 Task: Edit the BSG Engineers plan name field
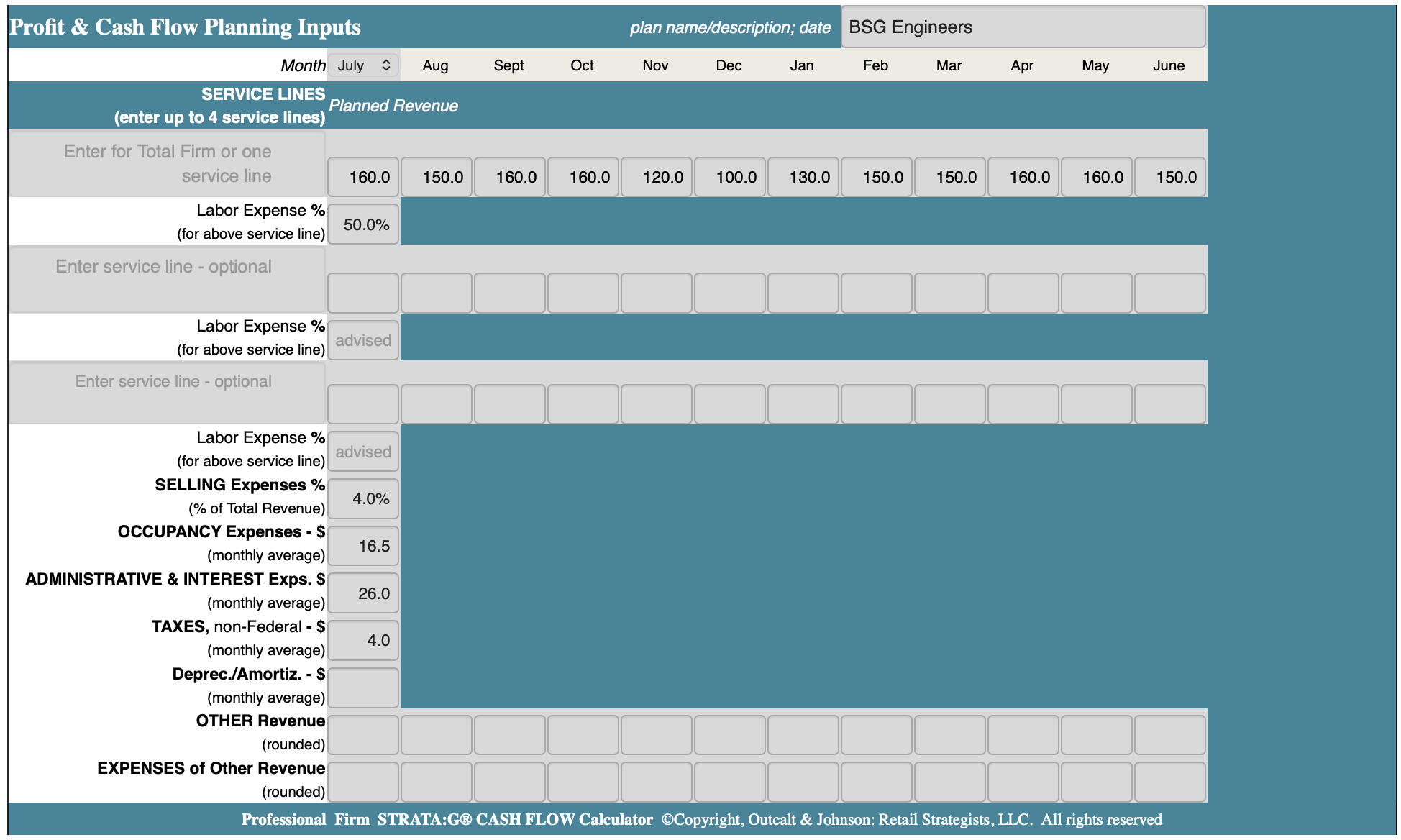click(1023, 27)
